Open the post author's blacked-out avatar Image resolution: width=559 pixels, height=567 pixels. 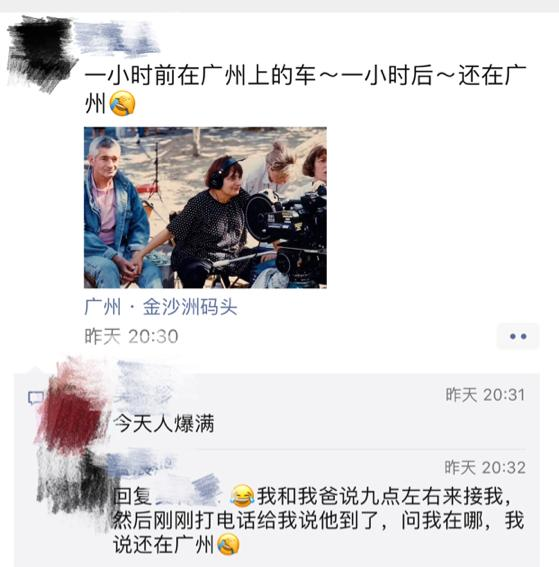click(x=42, y=53)
